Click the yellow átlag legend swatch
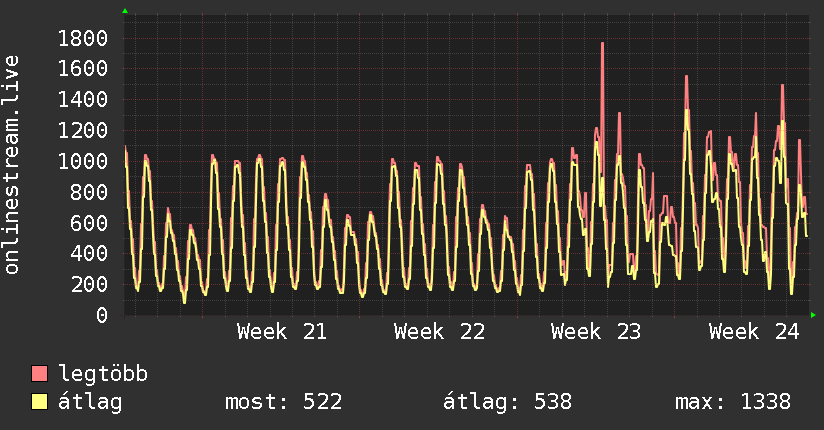 [x=39, y=402]
